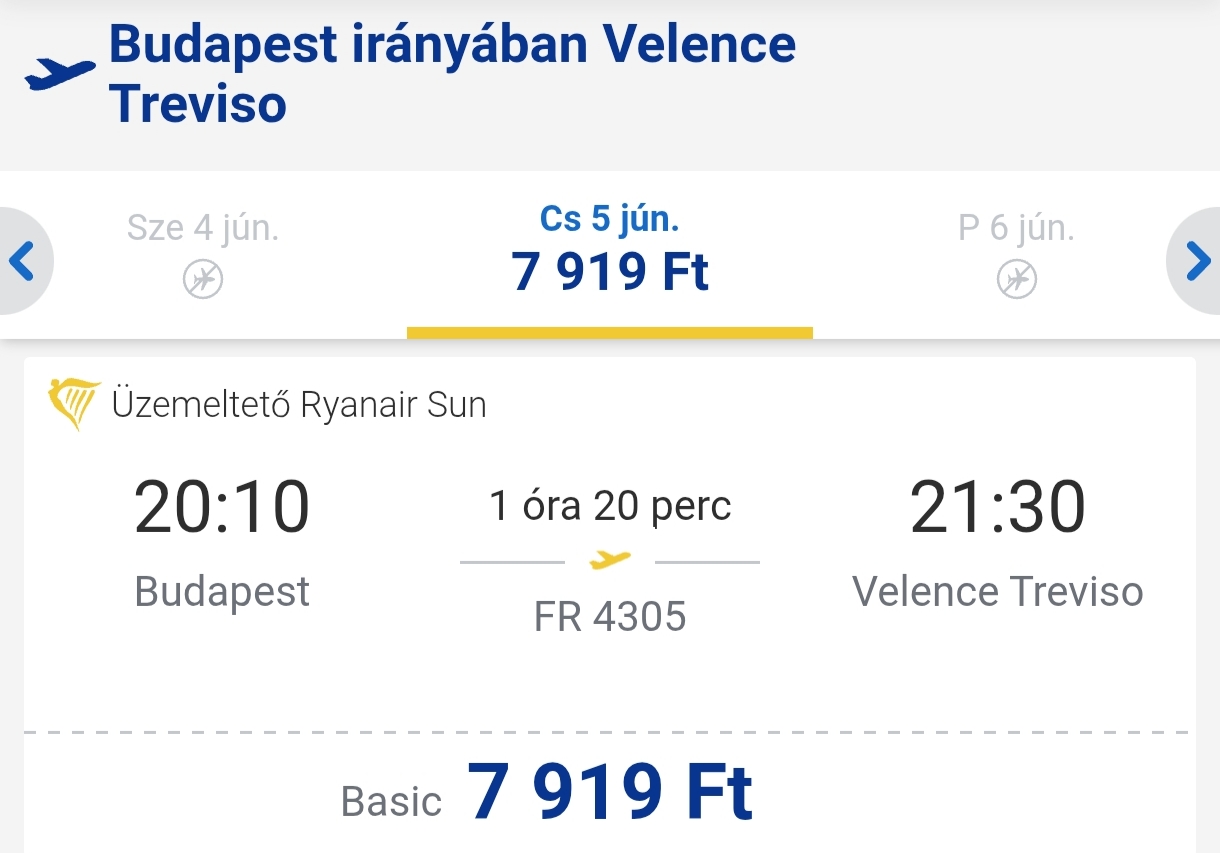1220x853 pixels.
Task: Click the Velence Treviso destination label
Action: tap(997, 591)
